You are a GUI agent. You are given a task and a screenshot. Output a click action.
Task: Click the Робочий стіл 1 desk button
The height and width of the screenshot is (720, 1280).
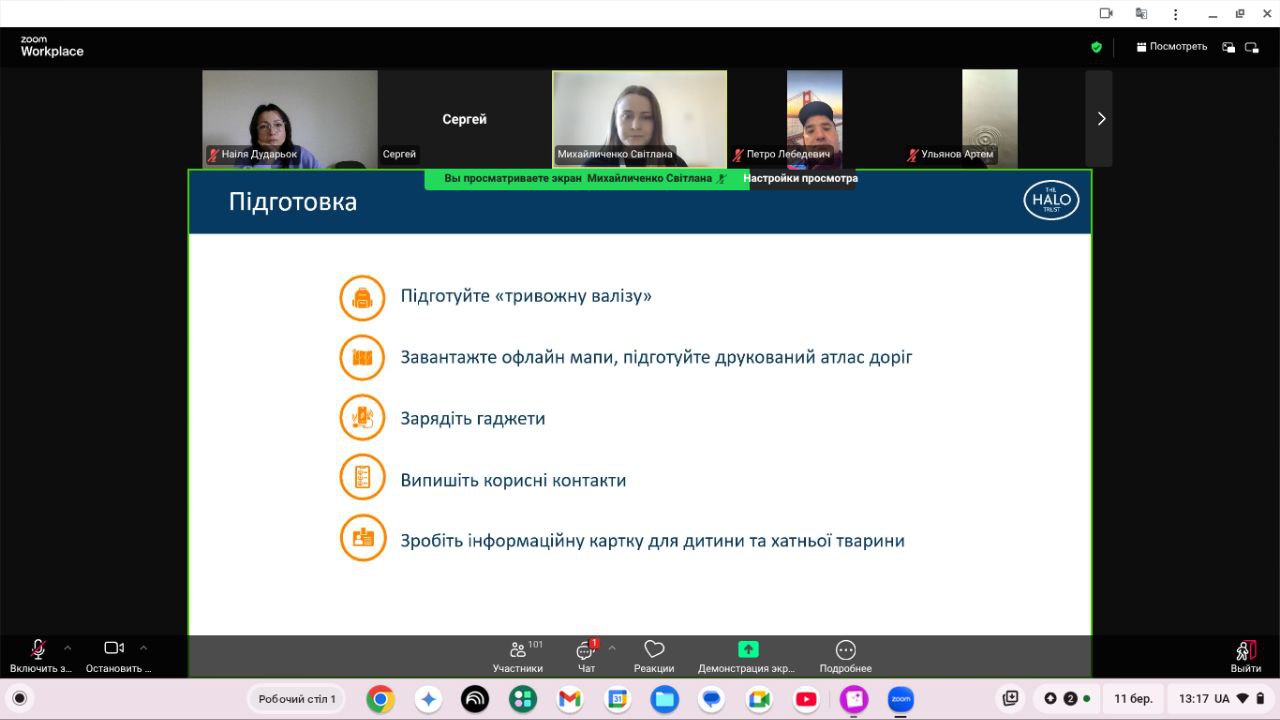click(297, 699)
